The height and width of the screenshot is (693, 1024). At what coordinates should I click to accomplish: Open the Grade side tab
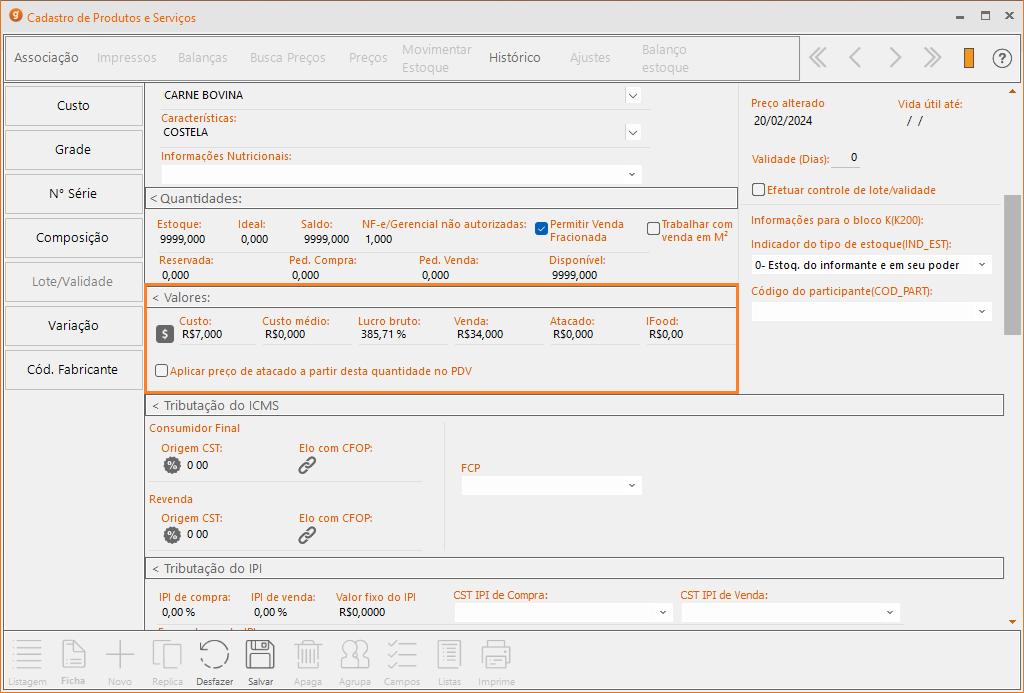point(74,150)
